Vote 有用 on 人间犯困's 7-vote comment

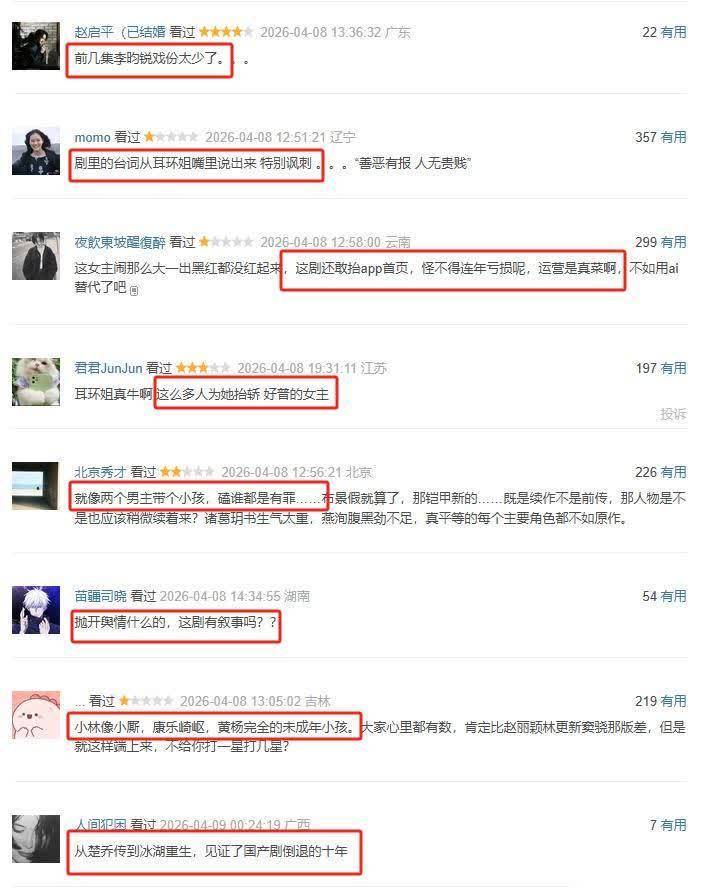[x=673, y=825]
